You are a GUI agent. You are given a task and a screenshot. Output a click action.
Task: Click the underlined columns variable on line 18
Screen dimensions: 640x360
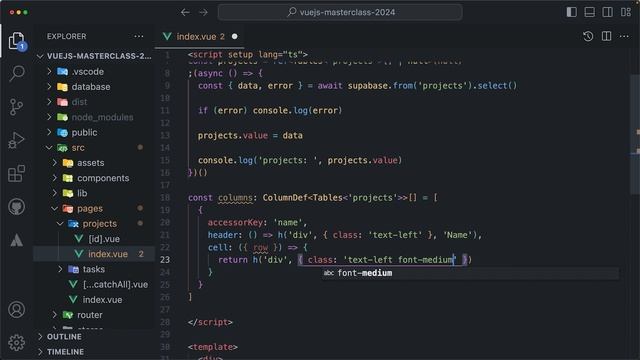pos(235,198)
